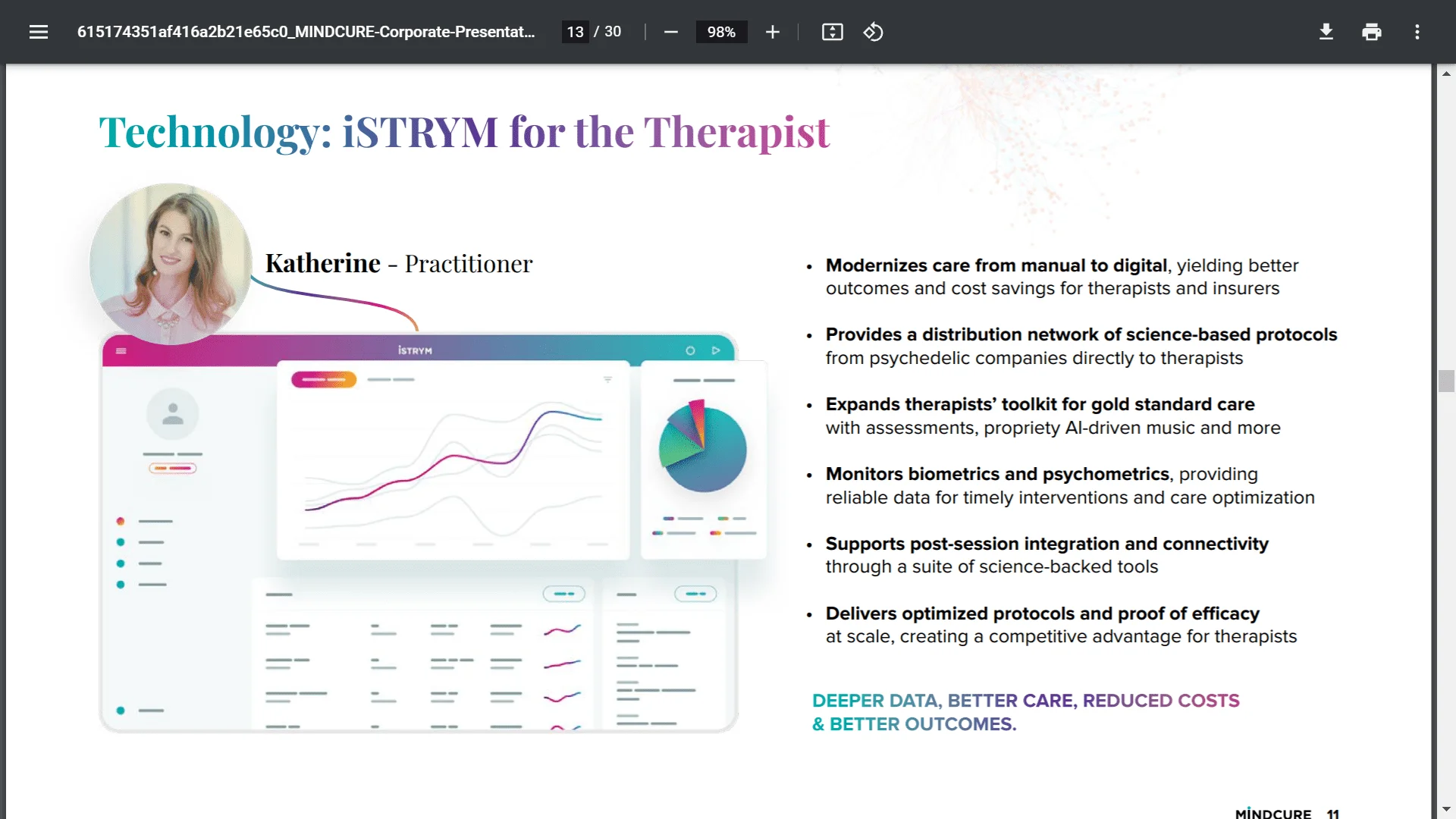The image size is (1456, 819).
Task: Click the 'DEEPER DATA, BETTER CARE' tagline
Action: click(1026, 712)
